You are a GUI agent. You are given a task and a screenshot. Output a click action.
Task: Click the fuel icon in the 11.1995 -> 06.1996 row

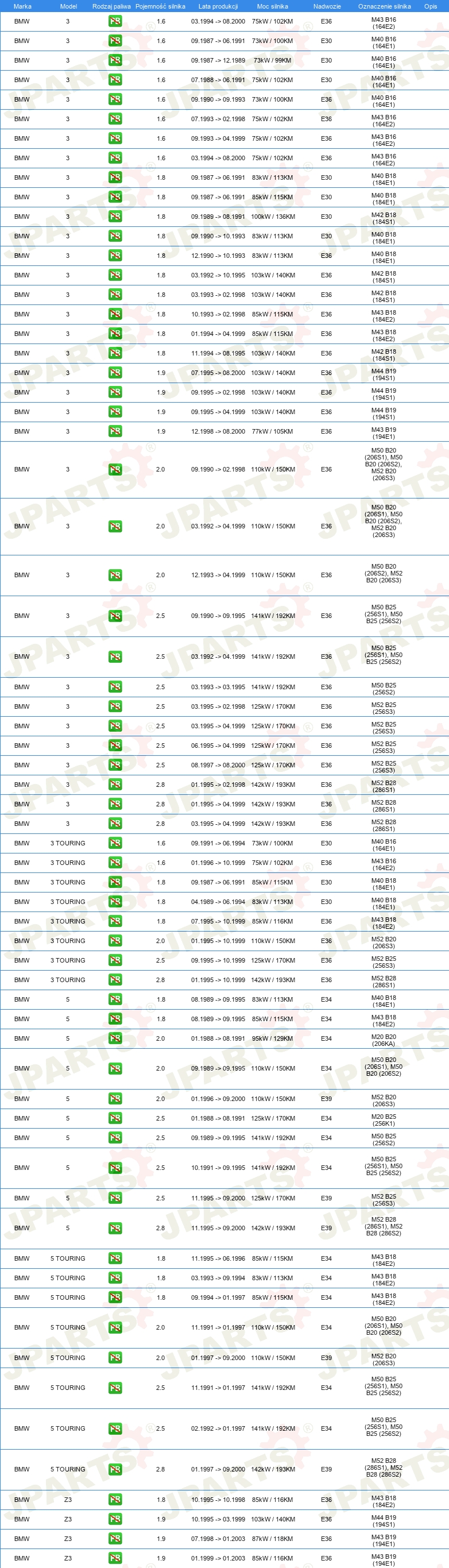point(115,1258)
